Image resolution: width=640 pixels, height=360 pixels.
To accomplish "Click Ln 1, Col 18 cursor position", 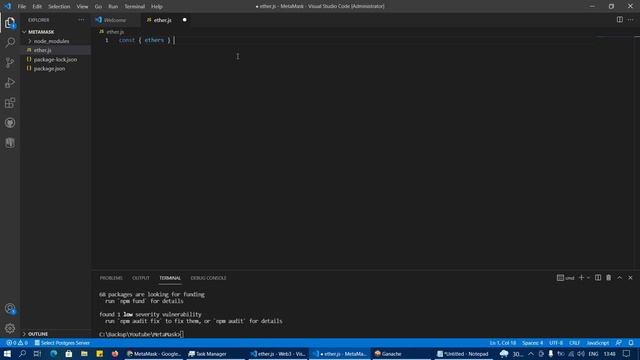I will [x=503, y=343].
